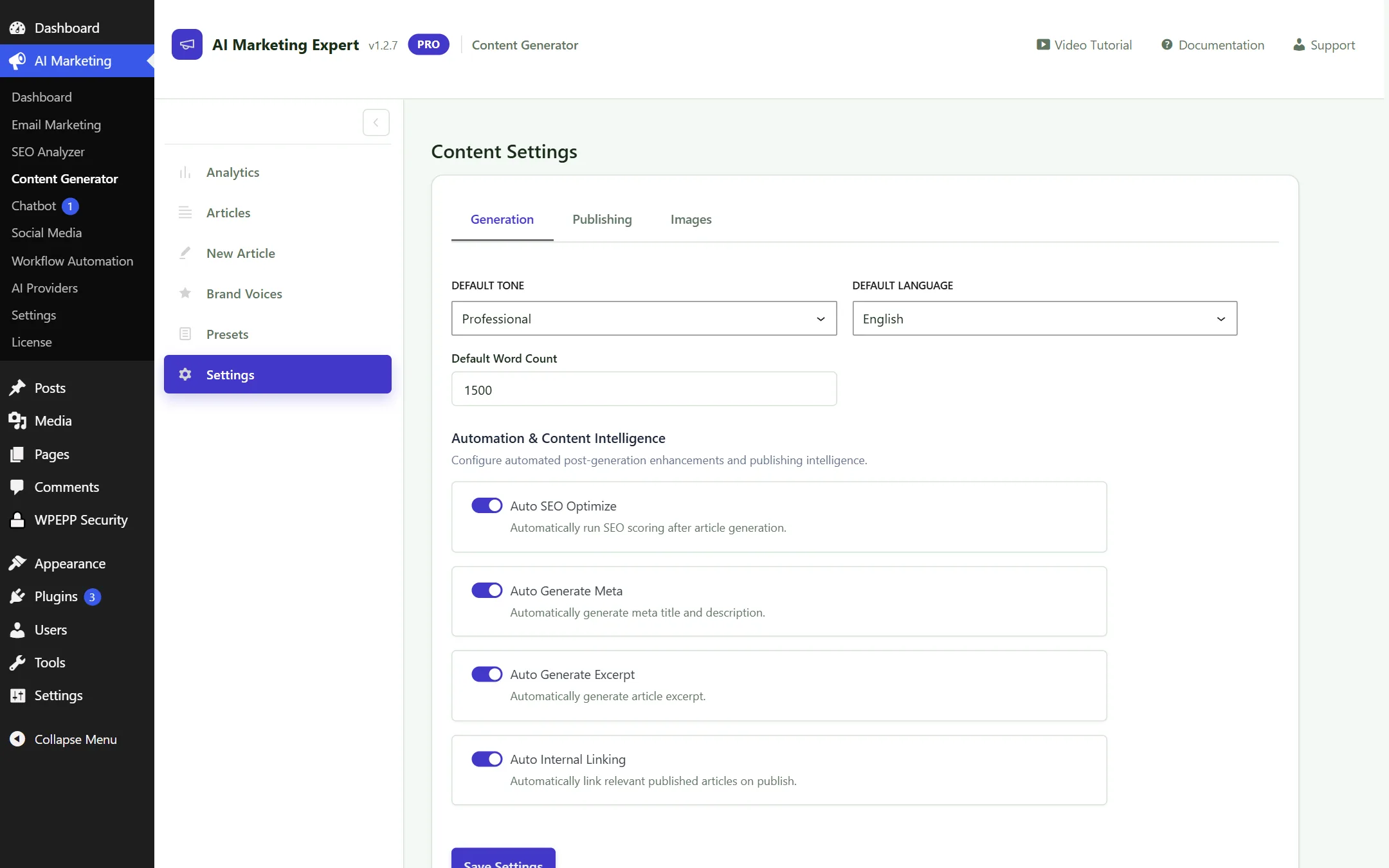Click the Save Settings button
1389x868 pixels.
[504, 858]
